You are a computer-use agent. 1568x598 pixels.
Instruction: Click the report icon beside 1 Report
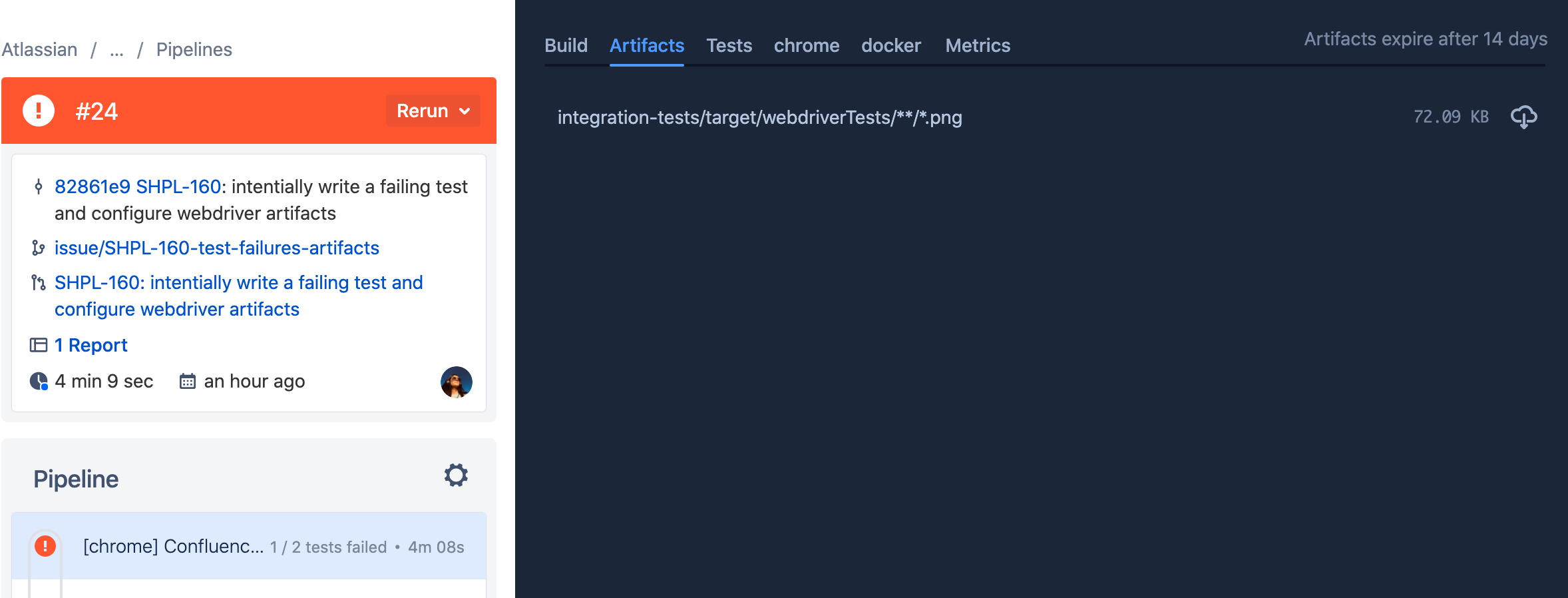pos(39,345)
